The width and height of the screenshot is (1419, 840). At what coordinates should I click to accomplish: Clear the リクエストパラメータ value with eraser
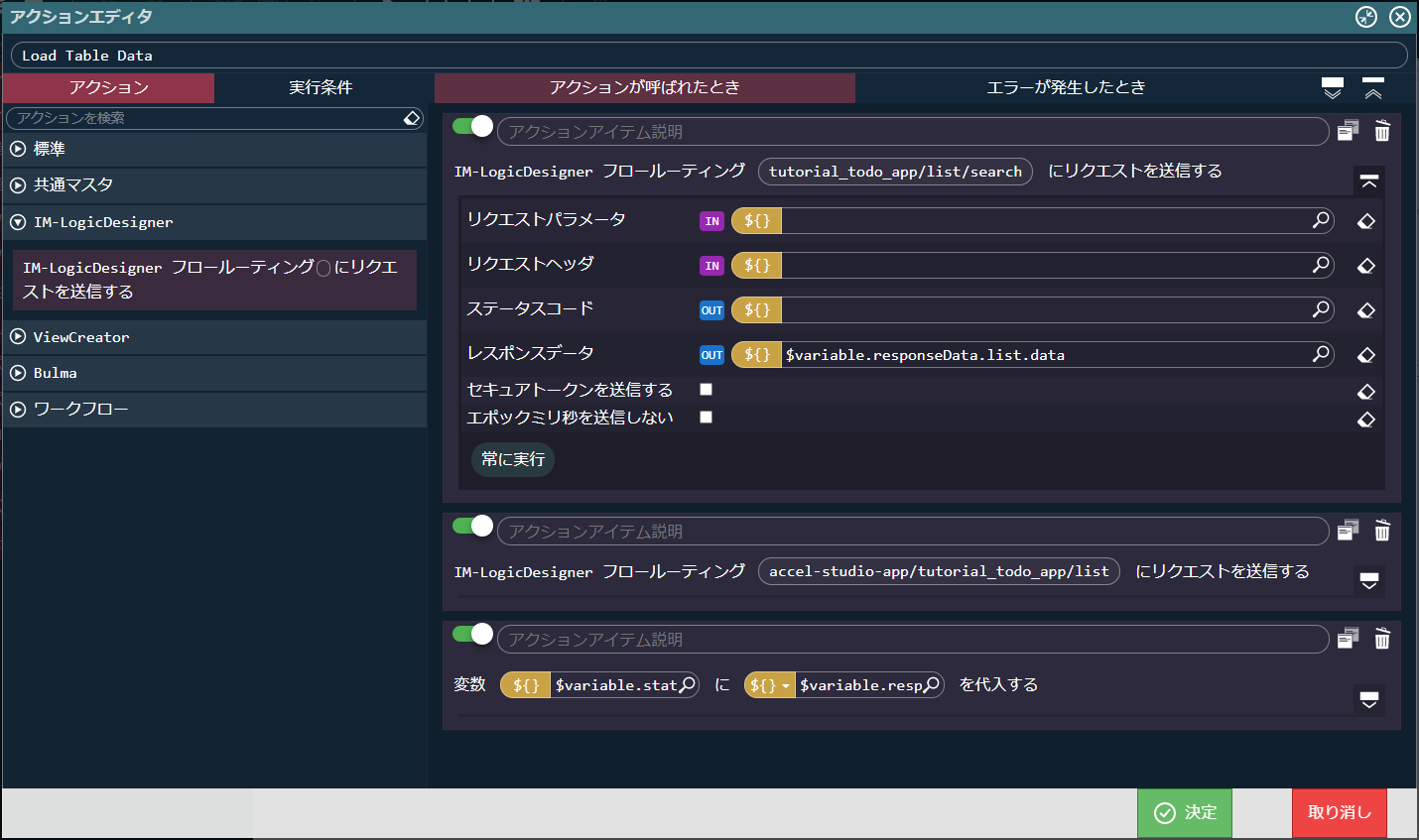[1366, 221]
